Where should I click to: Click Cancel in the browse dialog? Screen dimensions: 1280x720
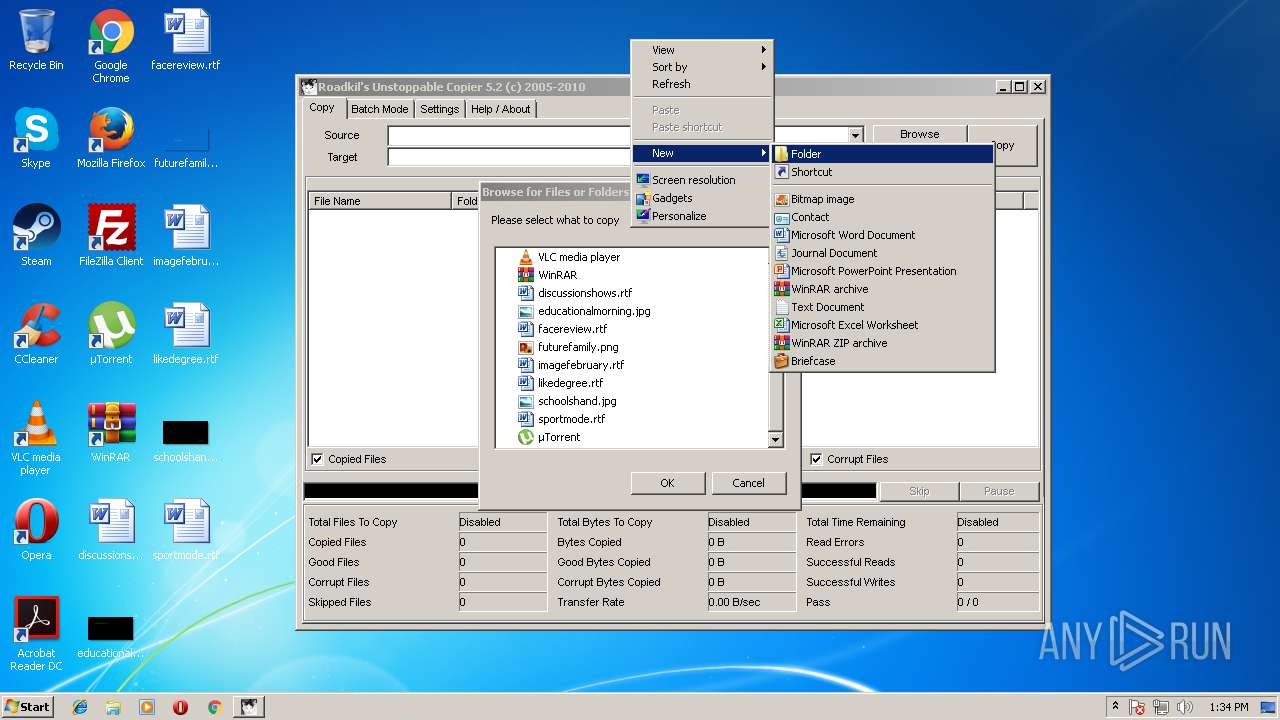click(x=748, y=483)
